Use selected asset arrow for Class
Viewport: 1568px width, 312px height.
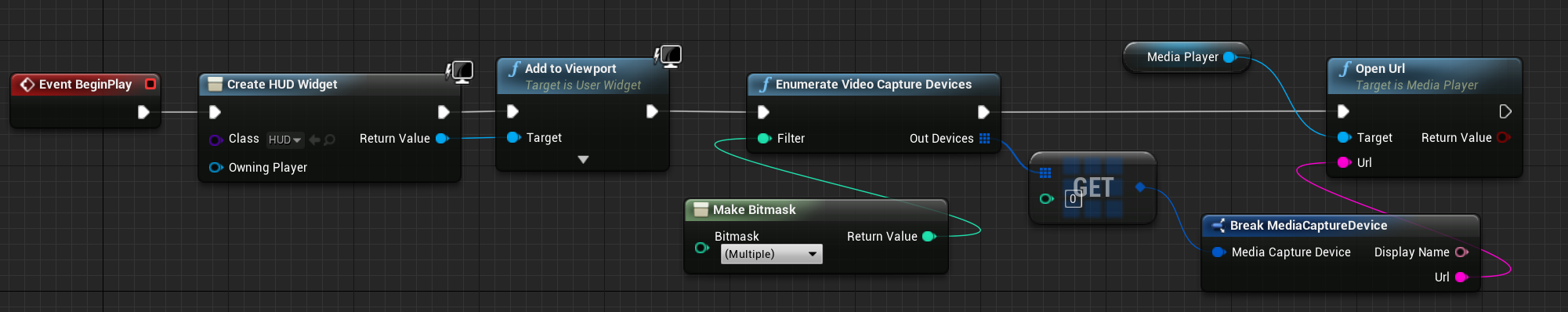[x=314, y=140]
